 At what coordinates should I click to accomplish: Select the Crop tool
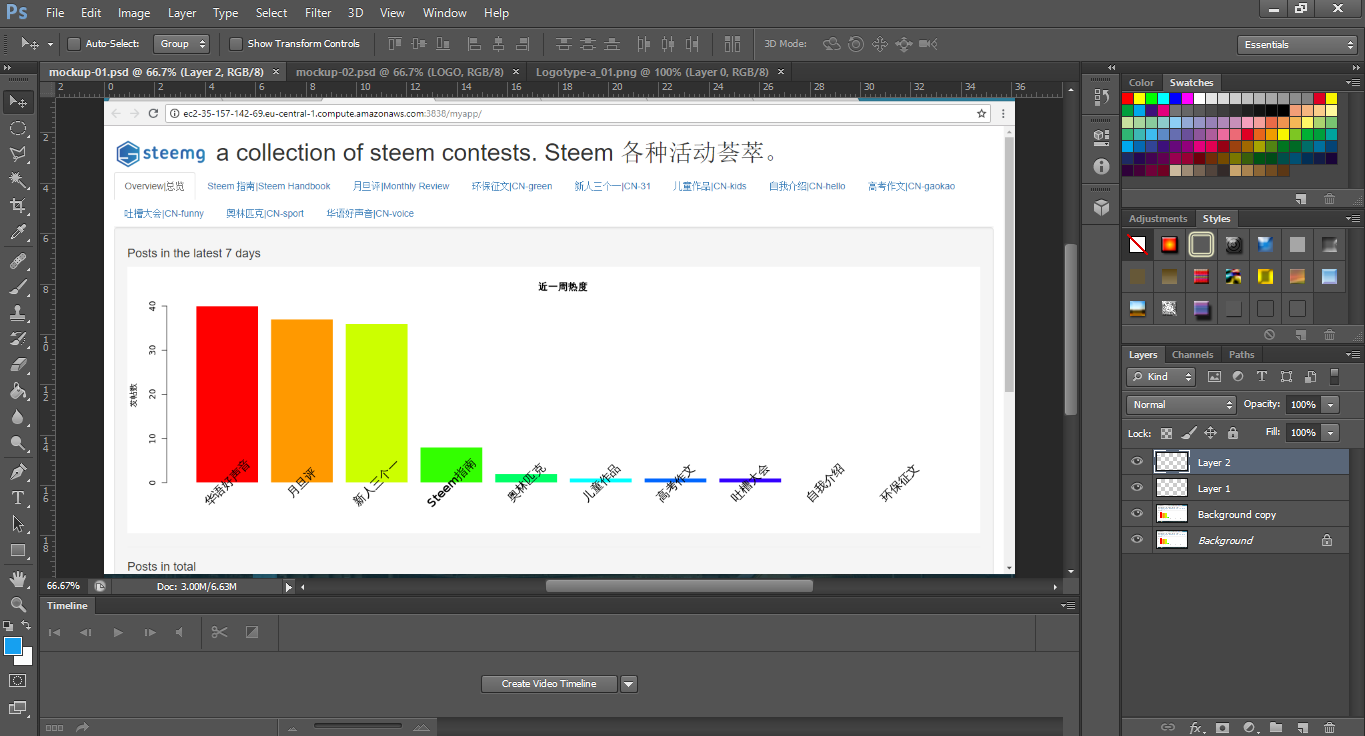[18, 206]
